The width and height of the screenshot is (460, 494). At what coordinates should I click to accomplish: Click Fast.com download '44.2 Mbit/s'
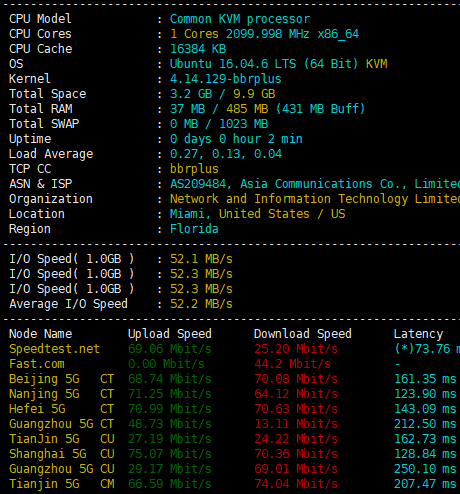tap(293, 364)
